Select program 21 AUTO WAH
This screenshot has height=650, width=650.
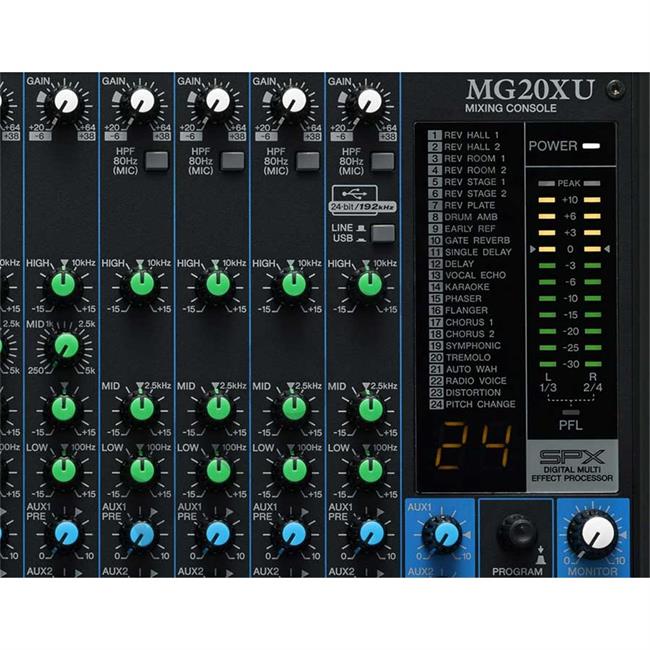pos(463,369)
